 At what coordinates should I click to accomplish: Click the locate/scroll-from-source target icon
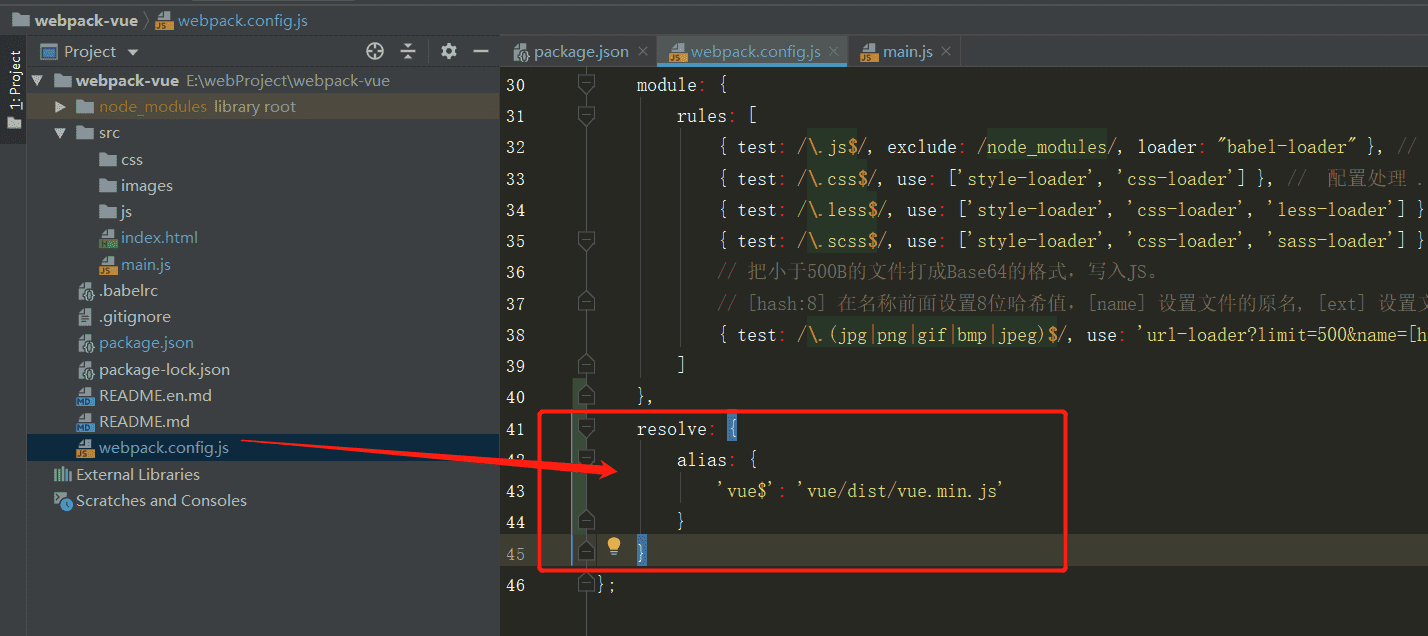(x=375, y=51)
